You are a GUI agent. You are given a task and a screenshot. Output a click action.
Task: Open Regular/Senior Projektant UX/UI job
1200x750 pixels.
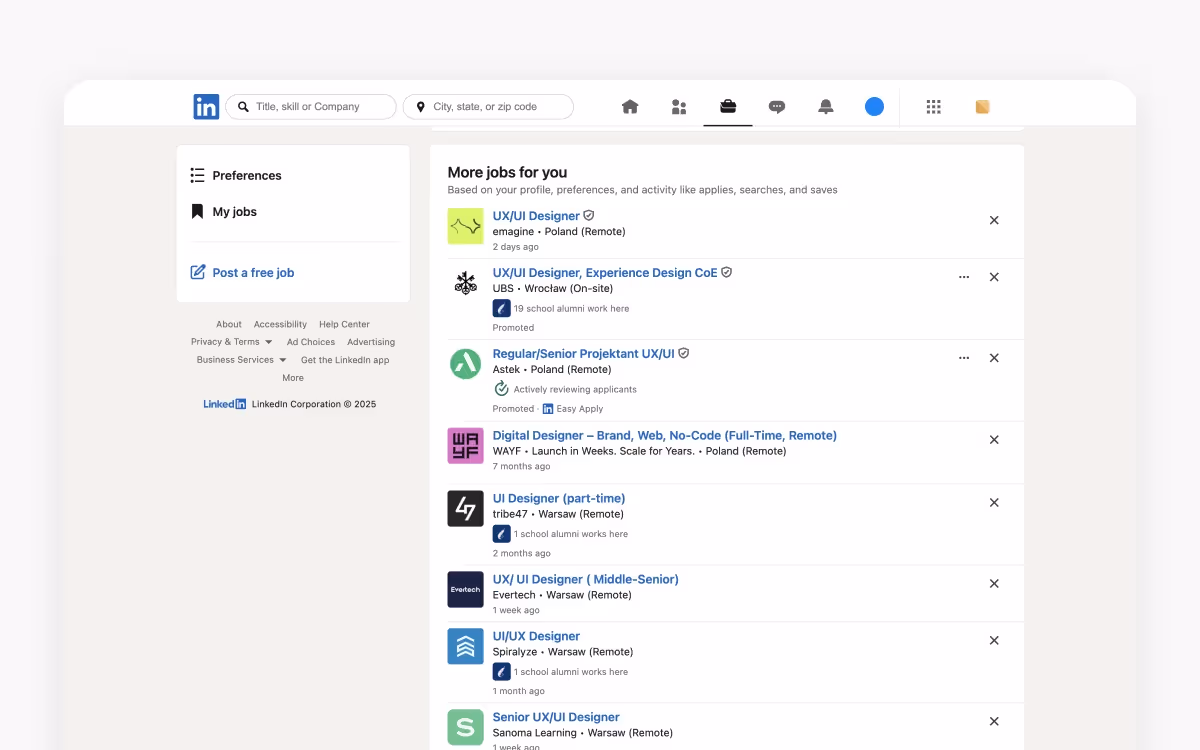584,354
